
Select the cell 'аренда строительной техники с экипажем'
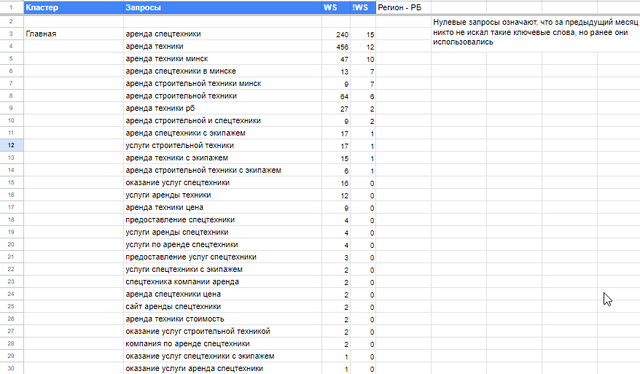click(222, 170)
